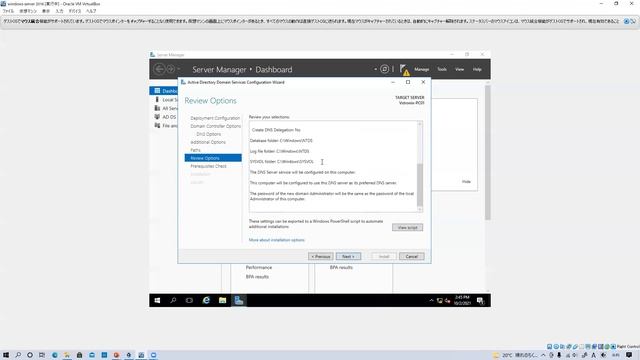Viewport: 640px width, 360px height.
Task: Open VirtualBox 入力 menu
Action: coord(60,11)
